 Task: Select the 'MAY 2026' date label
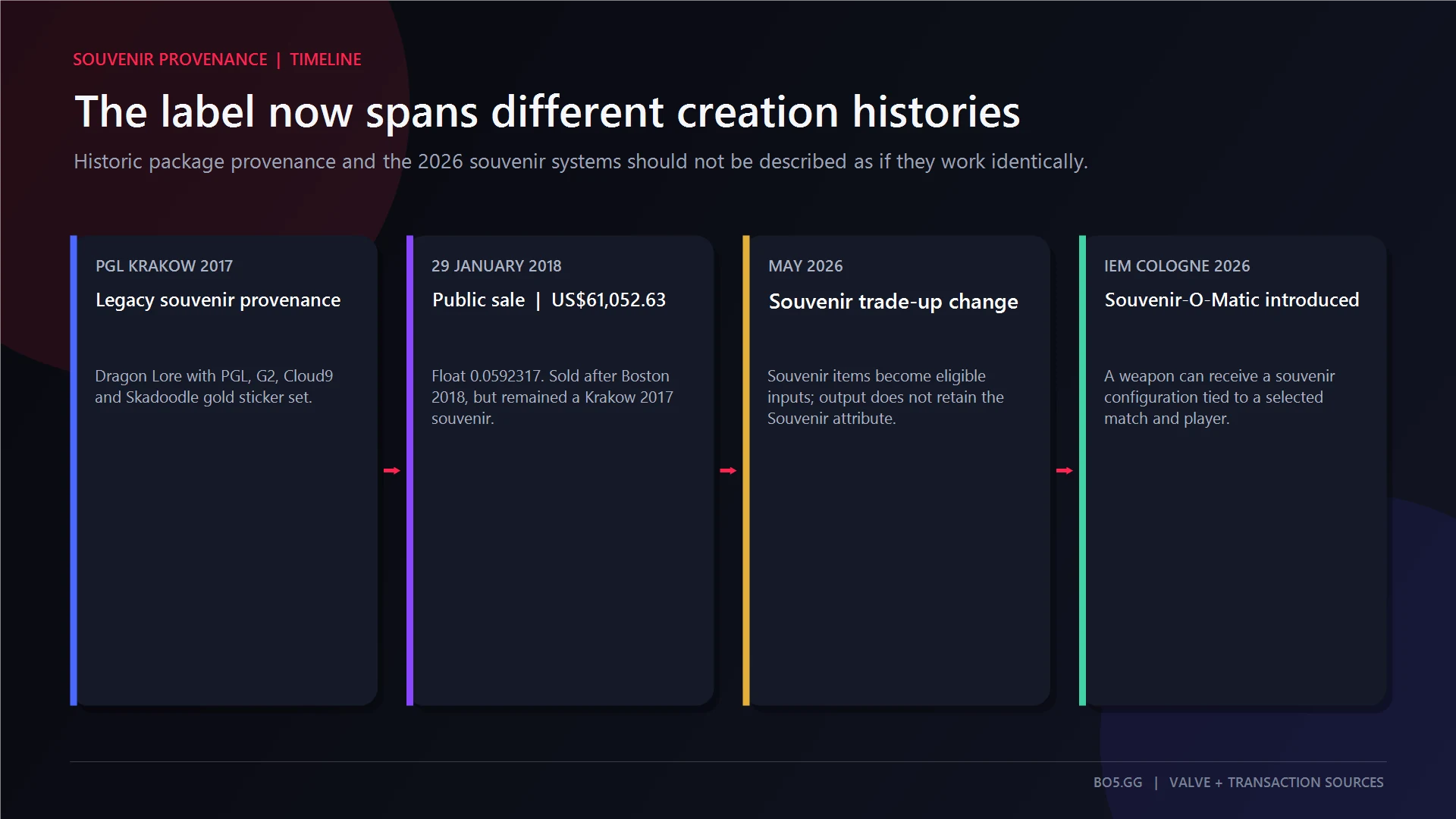point(805,266)
